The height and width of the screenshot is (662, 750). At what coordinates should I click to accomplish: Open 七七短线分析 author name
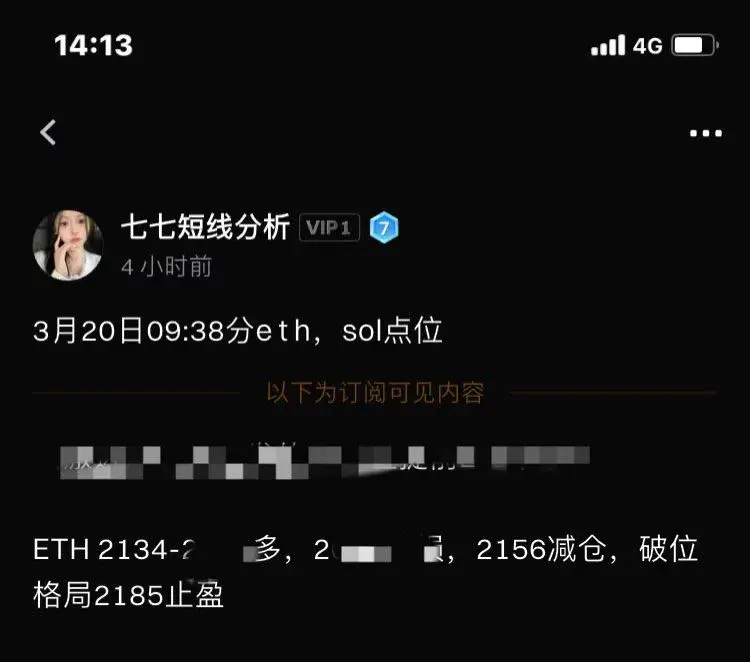pyautogui.click(x=206, y=227)
